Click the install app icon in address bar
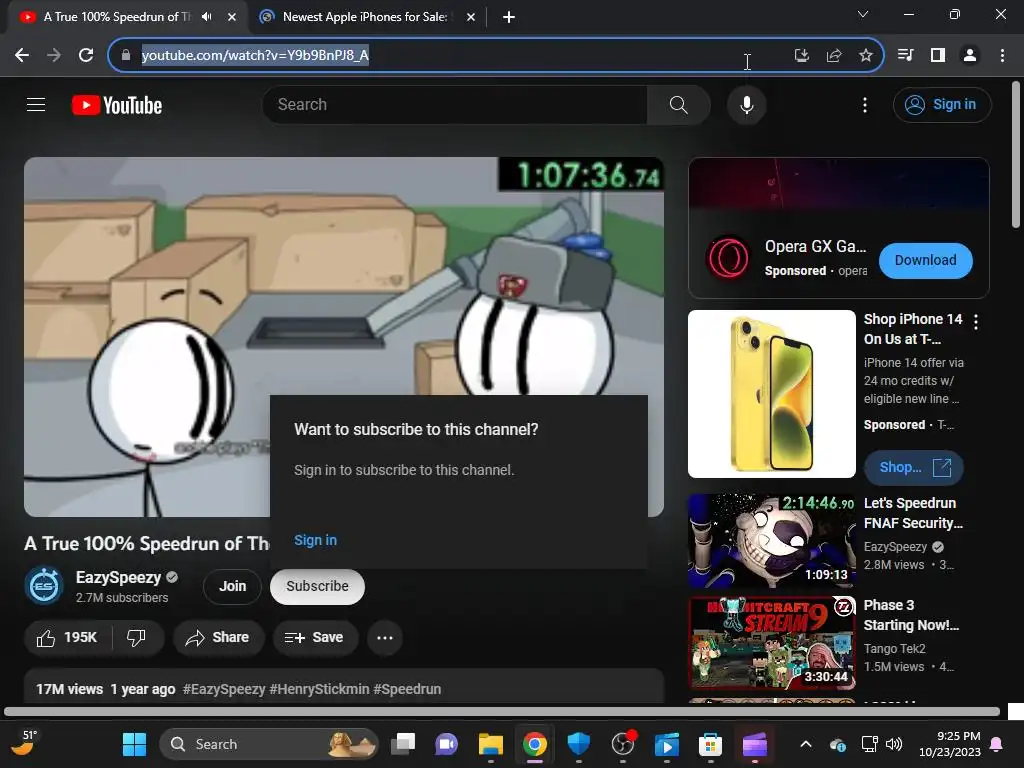This screenshot has height=768, width=1024. [x=801, y=56]
